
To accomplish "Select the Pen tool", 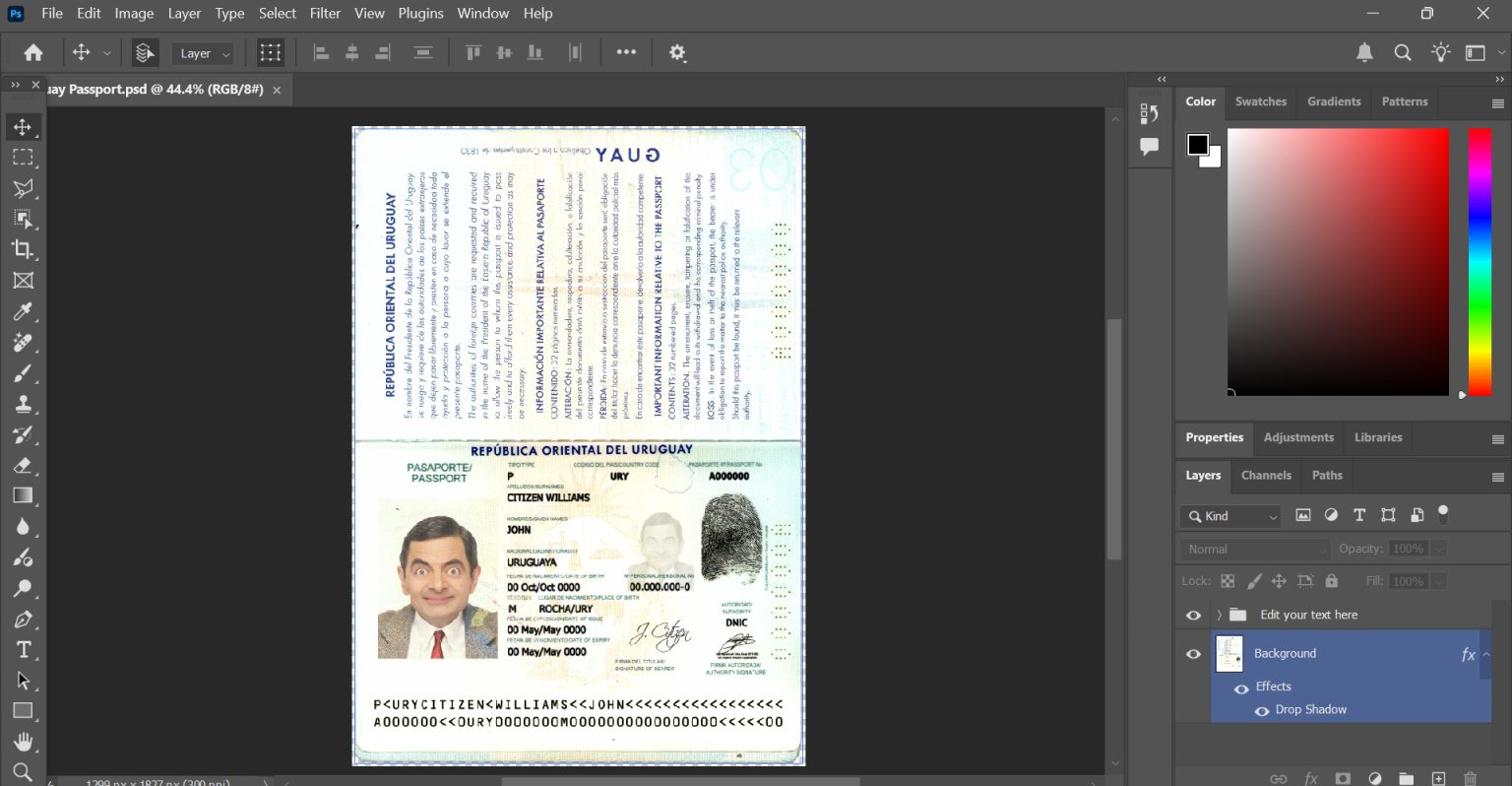I will [x=23, y=620].
